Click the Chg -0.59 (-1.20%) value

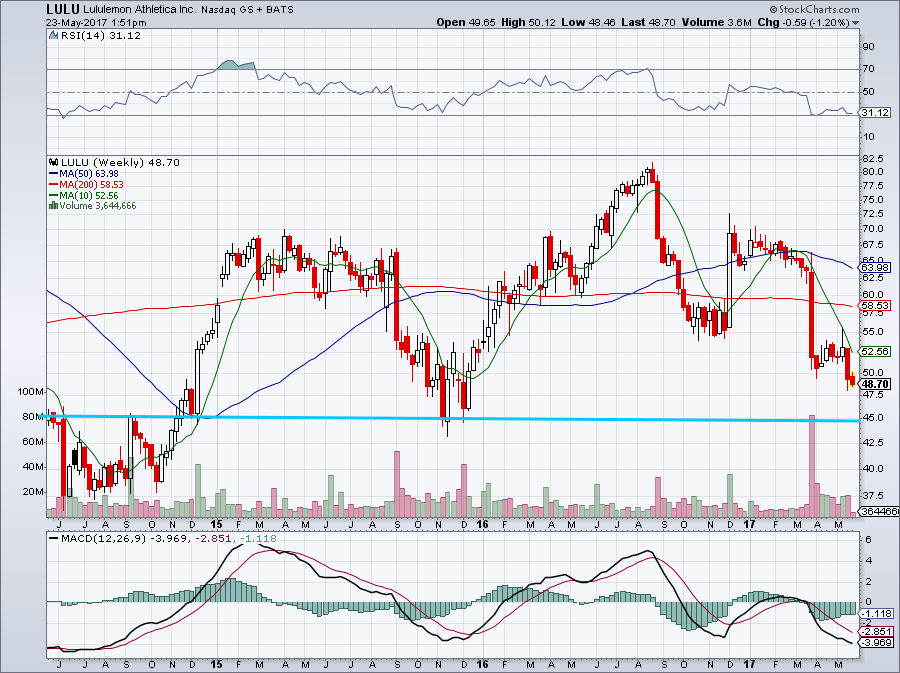(803, 22)
